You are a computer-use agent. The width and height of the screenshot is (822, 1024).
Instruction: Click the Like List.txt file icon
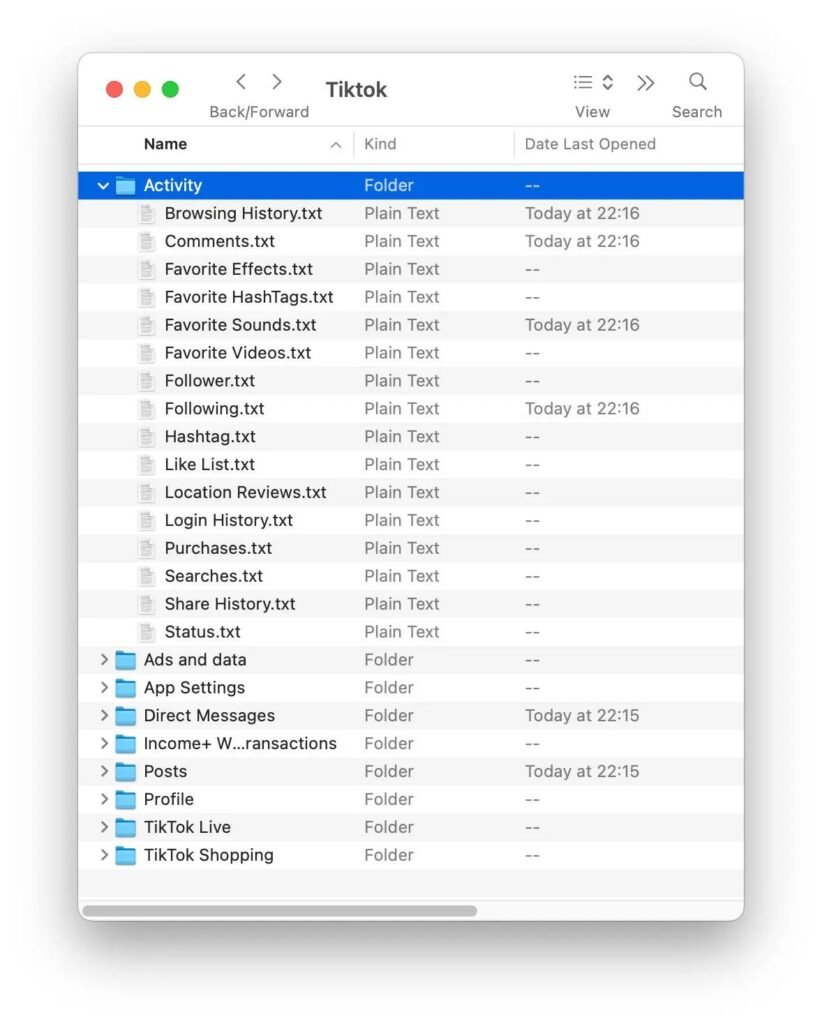147,464
